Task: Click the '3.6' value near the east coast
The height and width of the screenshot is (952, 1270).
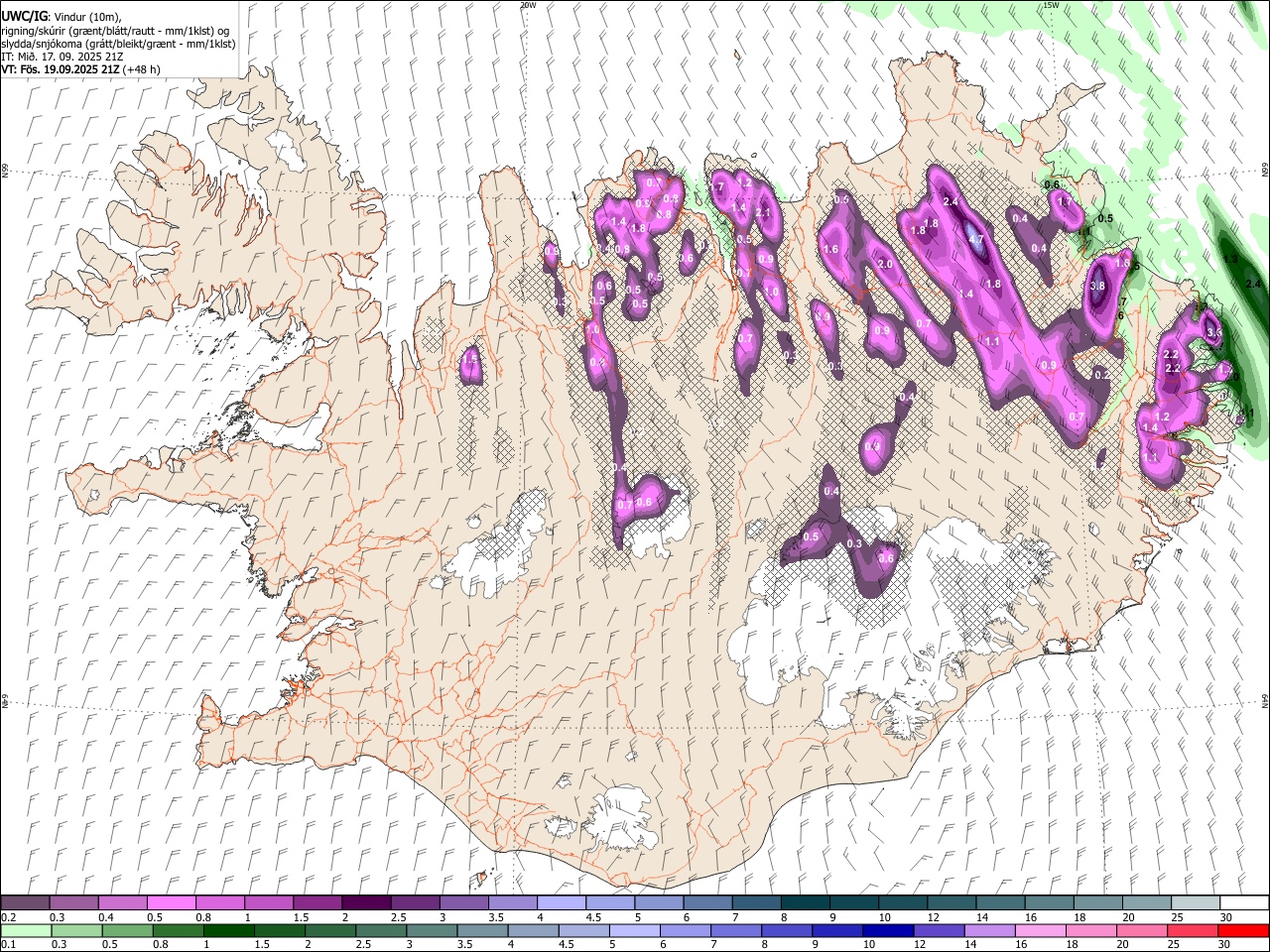Action: pyautogui.click(x=1214, y=331)
